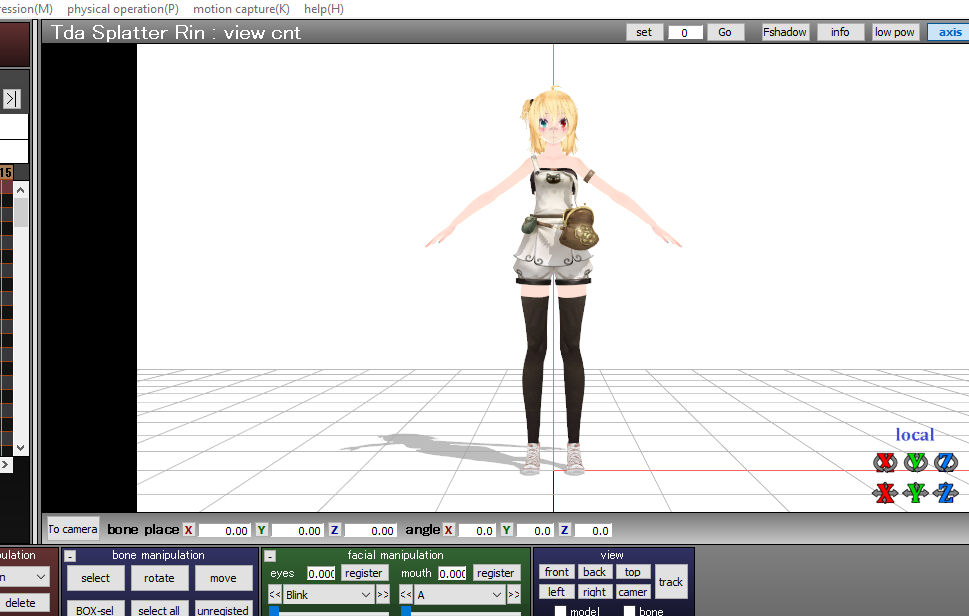Click the bone place X value field
The image size is (969, 616).
point(224,530)
